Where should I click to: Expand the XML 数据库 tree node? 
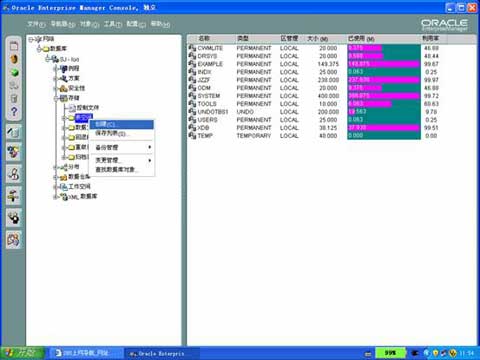[x=56, y=197]
